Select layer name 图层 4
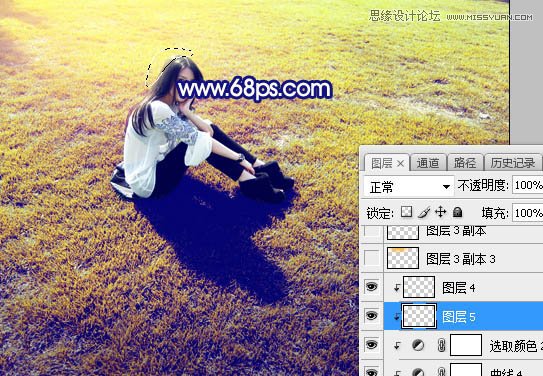This screenshot has height=376, width=543. point(459,288)
